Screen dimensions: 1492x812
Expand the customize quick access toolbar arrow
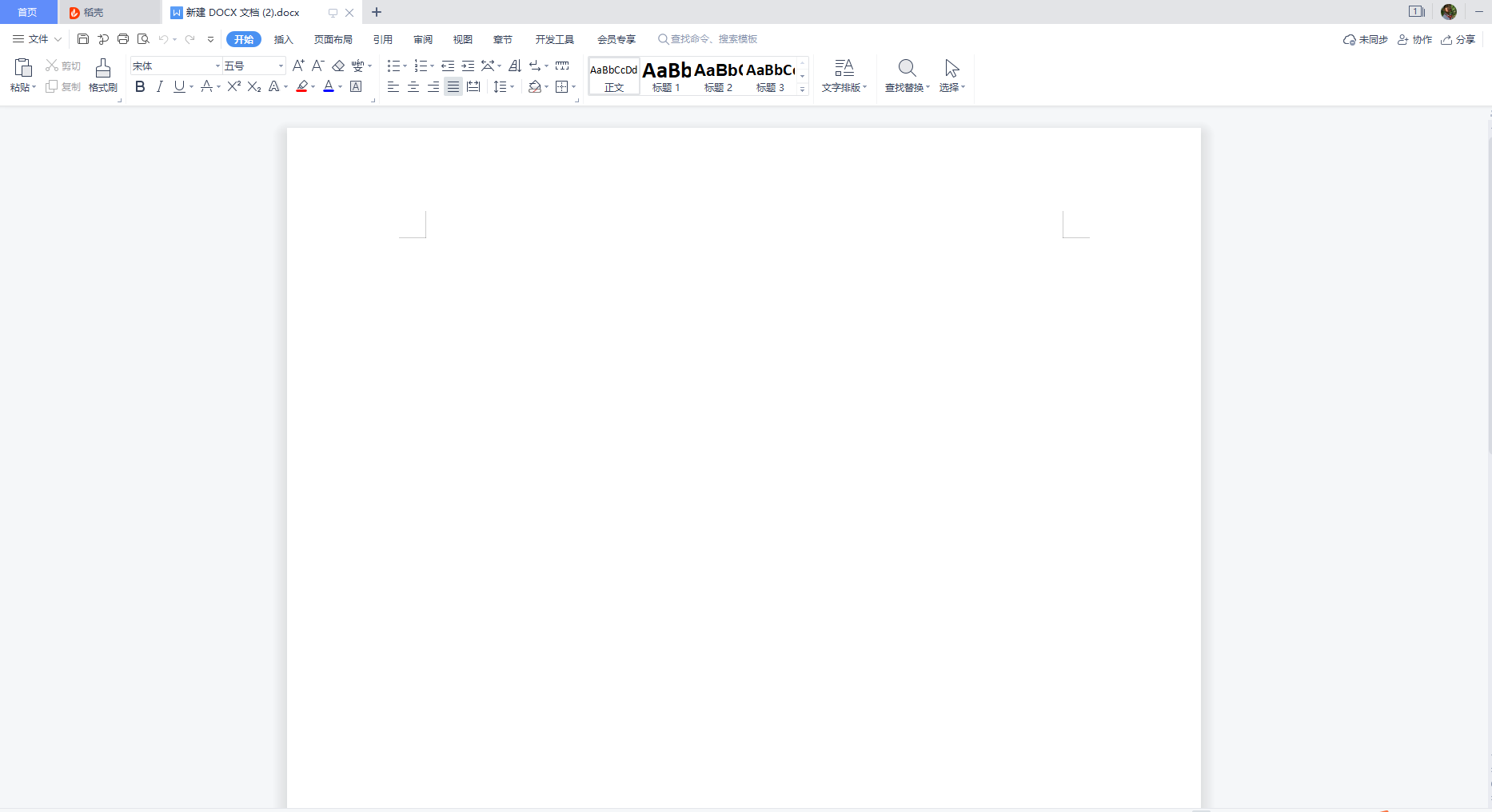click(x=211, y=39)
